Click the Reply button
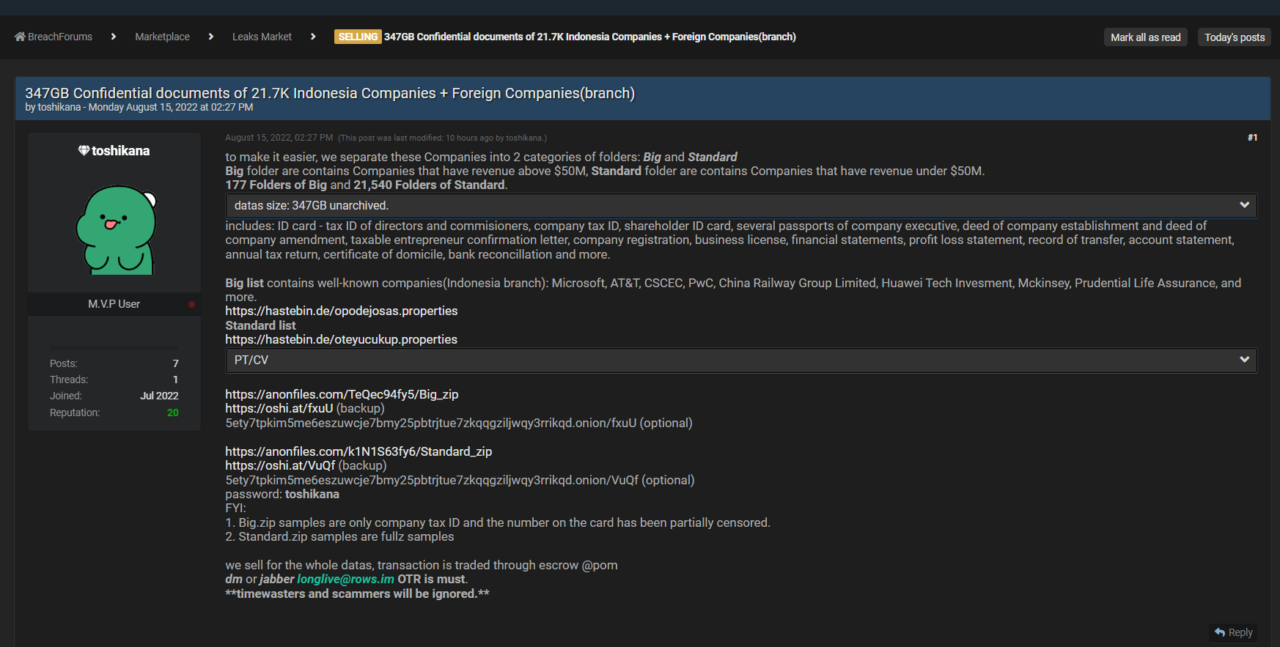 tap(1233, 632)
